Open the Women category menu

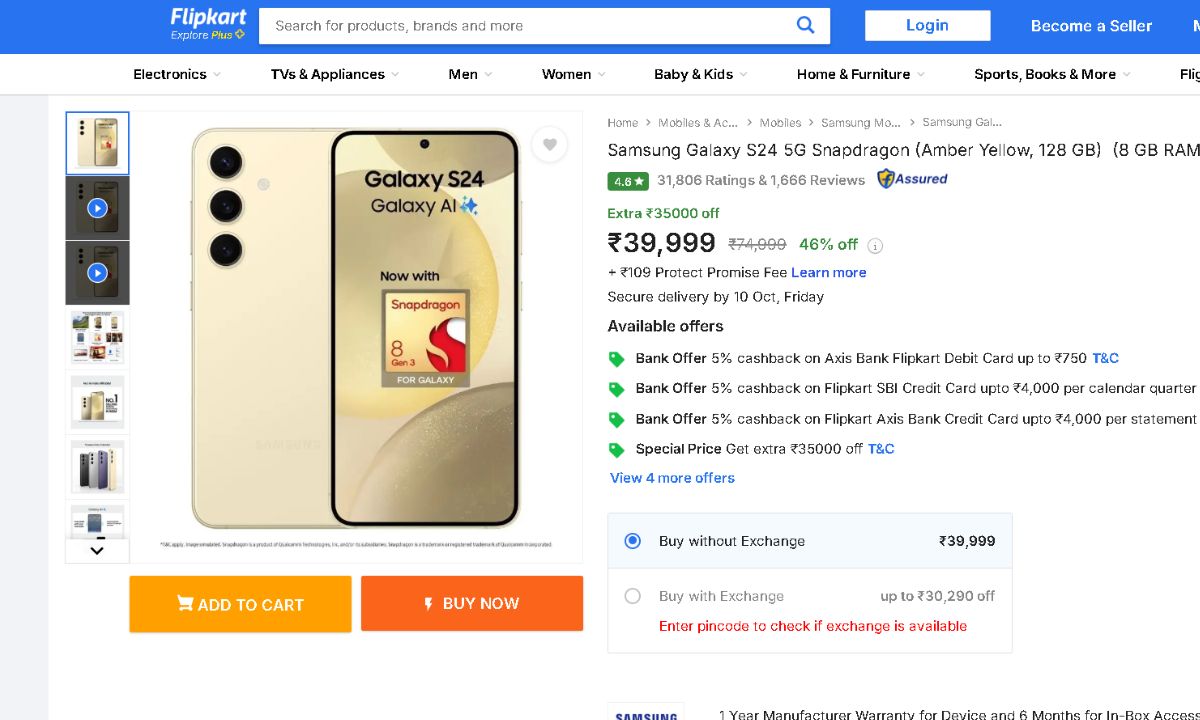573,74
